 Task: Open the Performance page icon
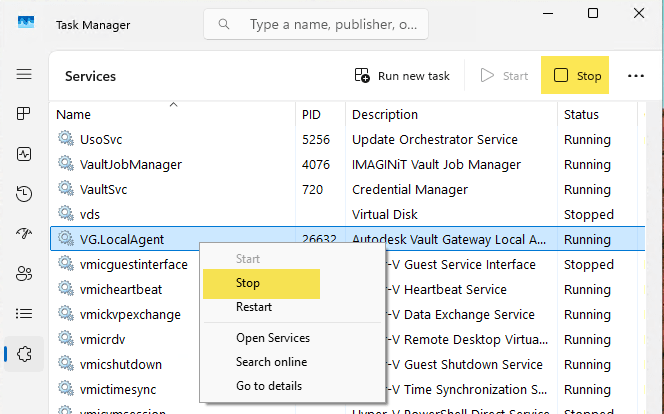tap(24, 154)
